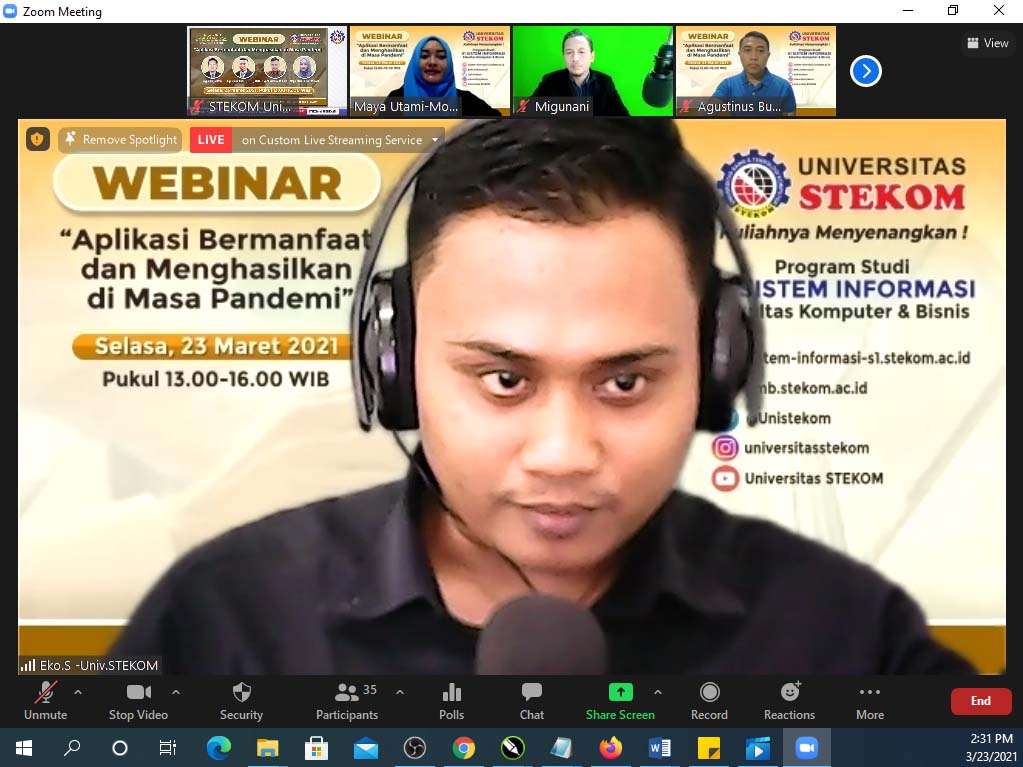Open Firefox from taskbar
Viewport: 1023px width, 767px height.
(x=611, y=747)
